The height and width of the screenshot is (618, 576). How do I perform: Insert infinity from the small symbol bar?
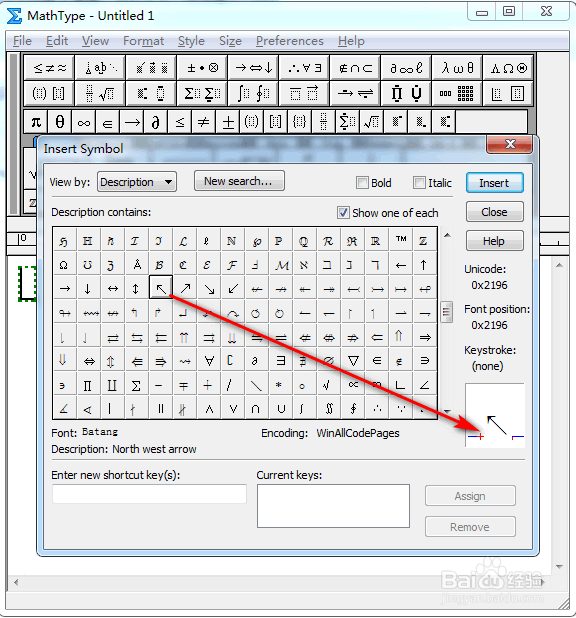coord(84,122)
